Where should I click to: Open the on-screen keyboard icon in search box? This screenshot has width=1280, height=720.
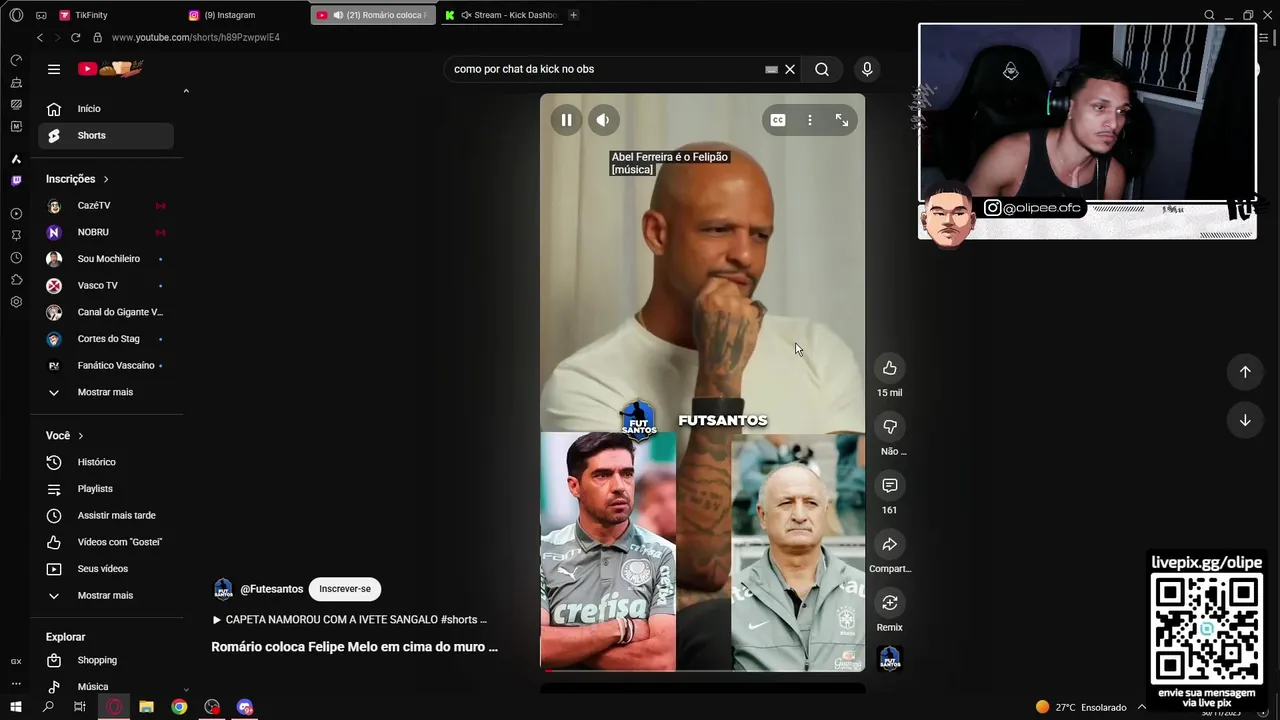[x=771, y=69]
